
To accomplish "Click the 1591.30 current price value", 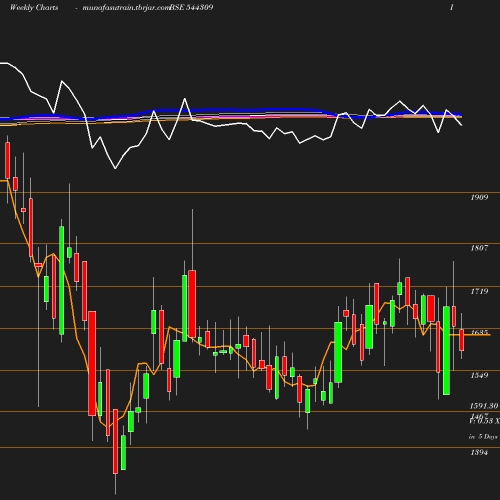I will point(484,406).
